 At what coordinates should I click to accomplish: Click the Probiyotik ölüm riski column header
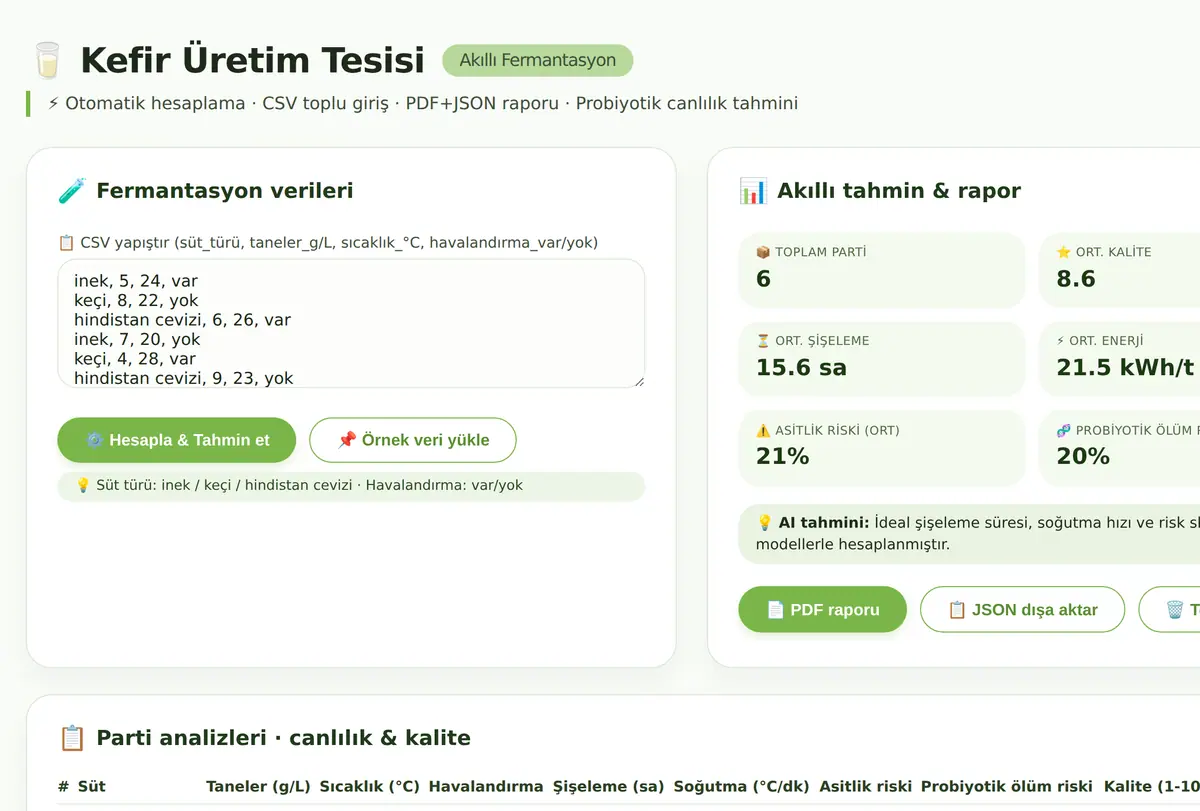[x=1008, y=787]
